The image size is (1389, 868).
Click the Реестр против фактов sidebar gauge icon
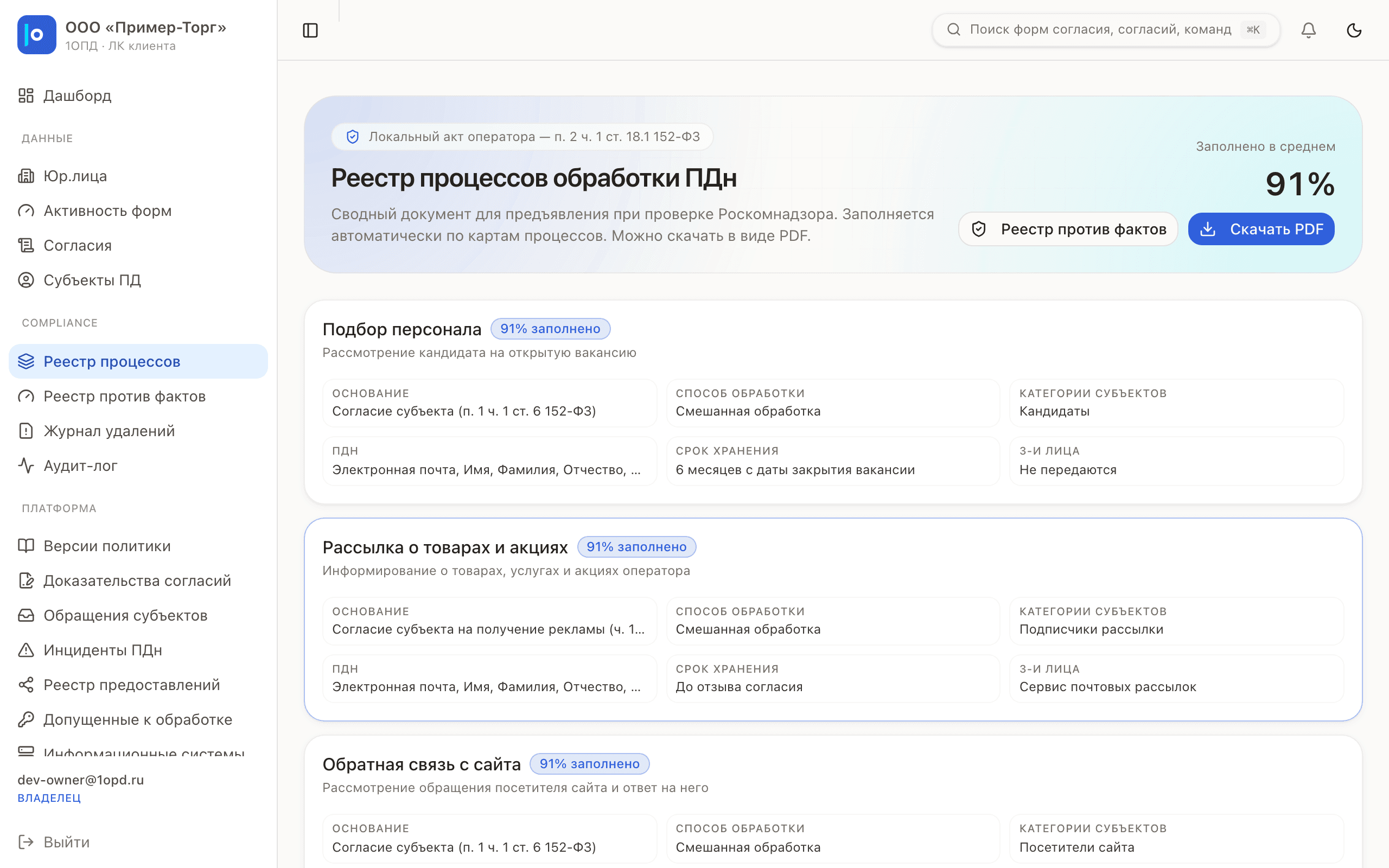(x=26, y=396)
